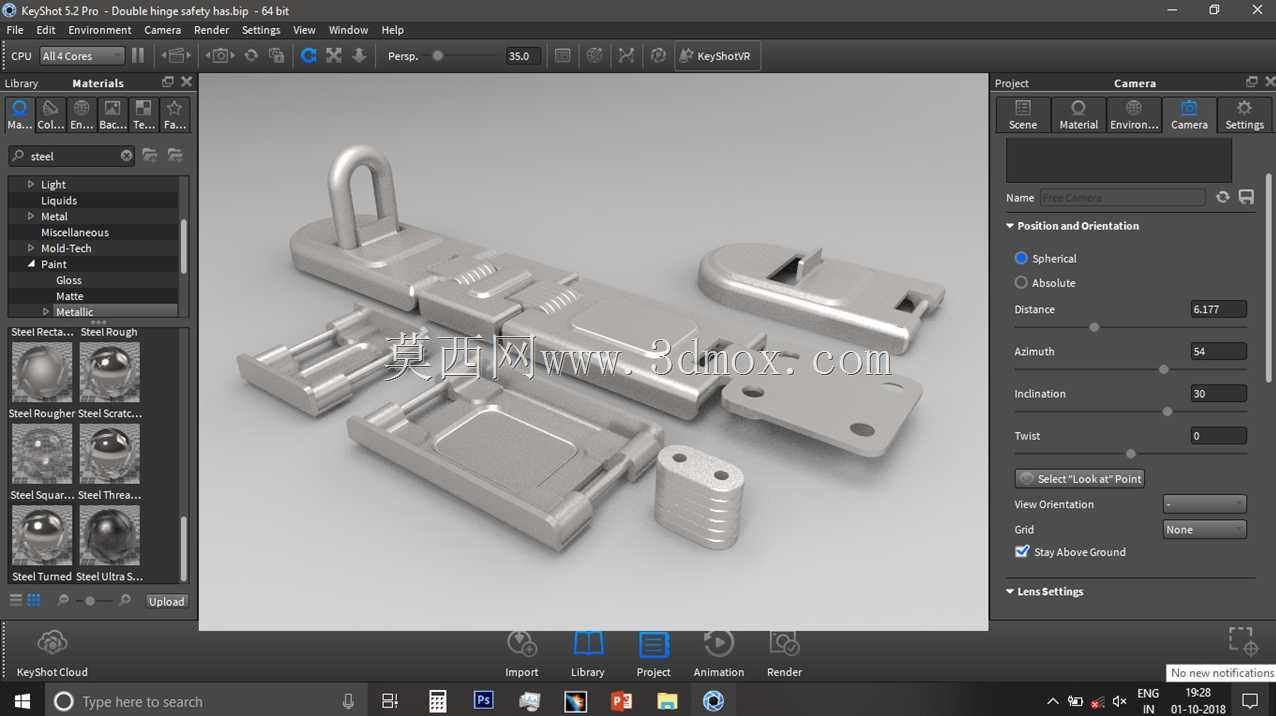The height and width of the screenshot is (716, 1276).
Task: Open KeyShot Cloud
Action: (x=52, y=652)
